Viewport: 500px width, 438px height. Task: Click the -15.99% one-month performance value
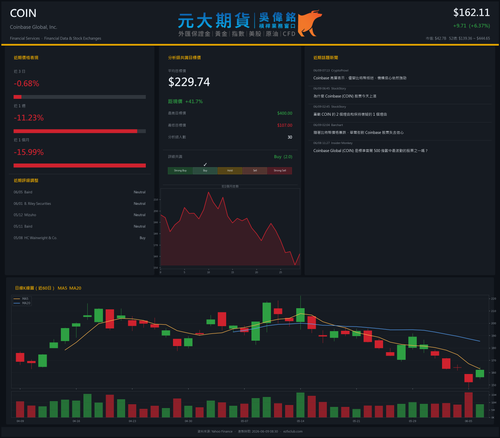point(29,152)
